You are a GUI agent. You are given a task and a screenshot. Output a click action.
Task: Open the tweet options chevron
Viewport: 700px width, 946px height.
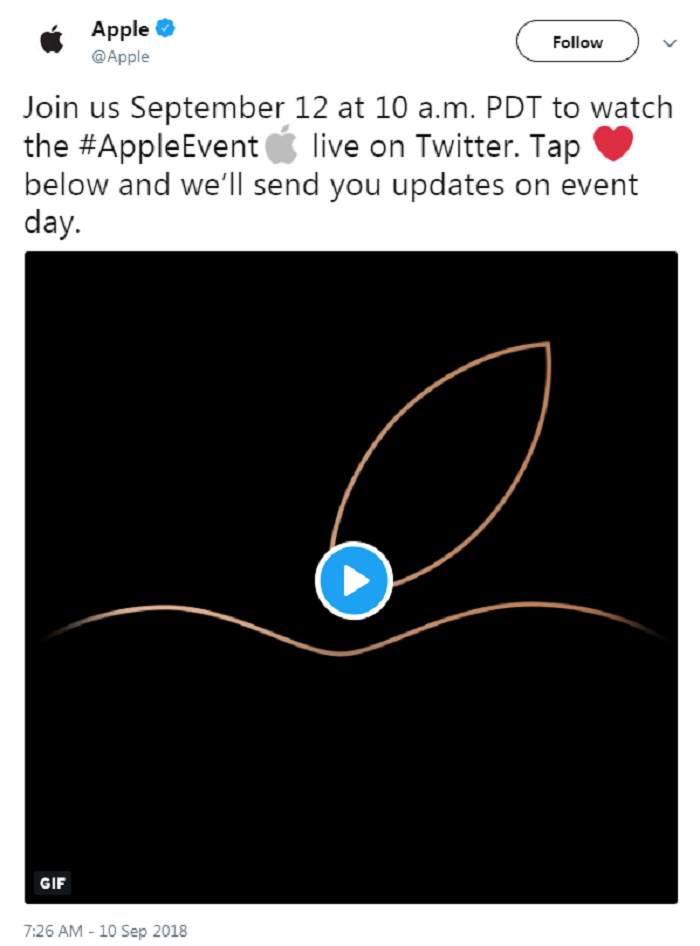tap(669, 42)
